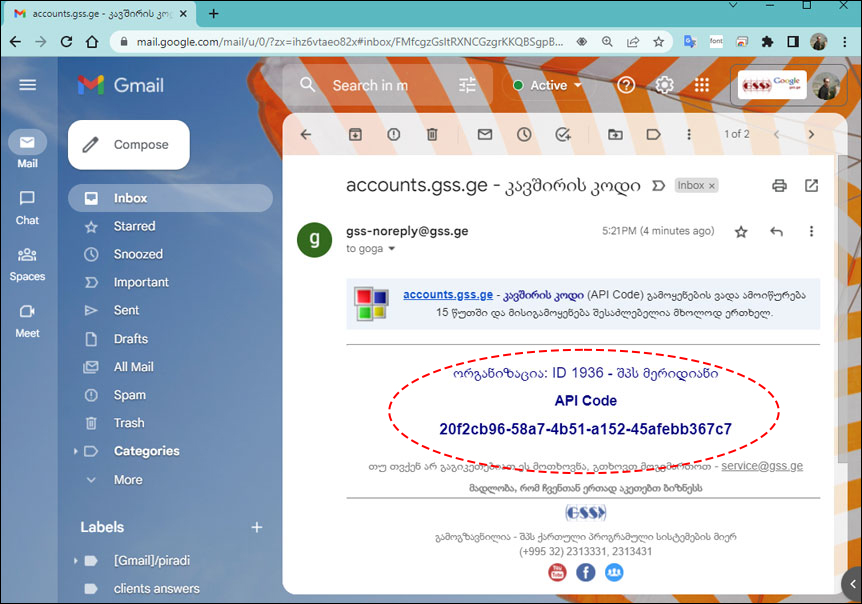Open search options filter icon
The image size is (862, 604).
[467, 85]
